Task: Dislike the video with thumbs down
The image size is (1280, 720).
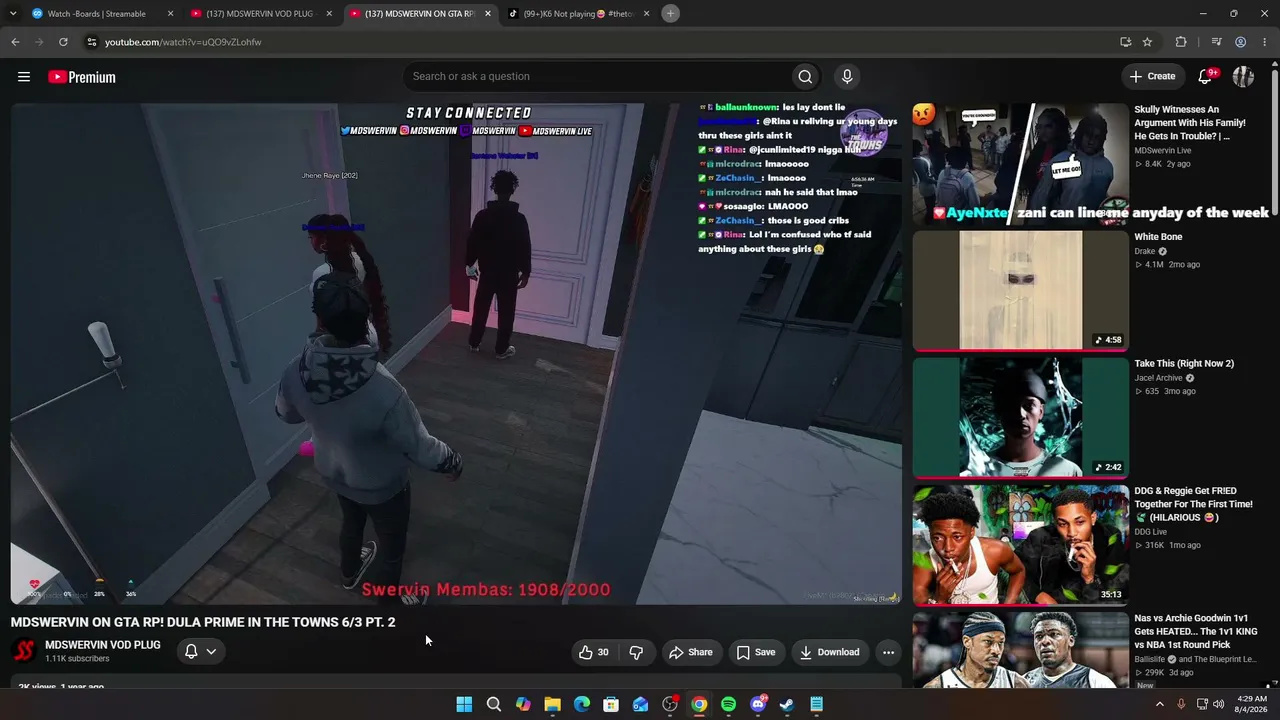Action: point(636,652)
